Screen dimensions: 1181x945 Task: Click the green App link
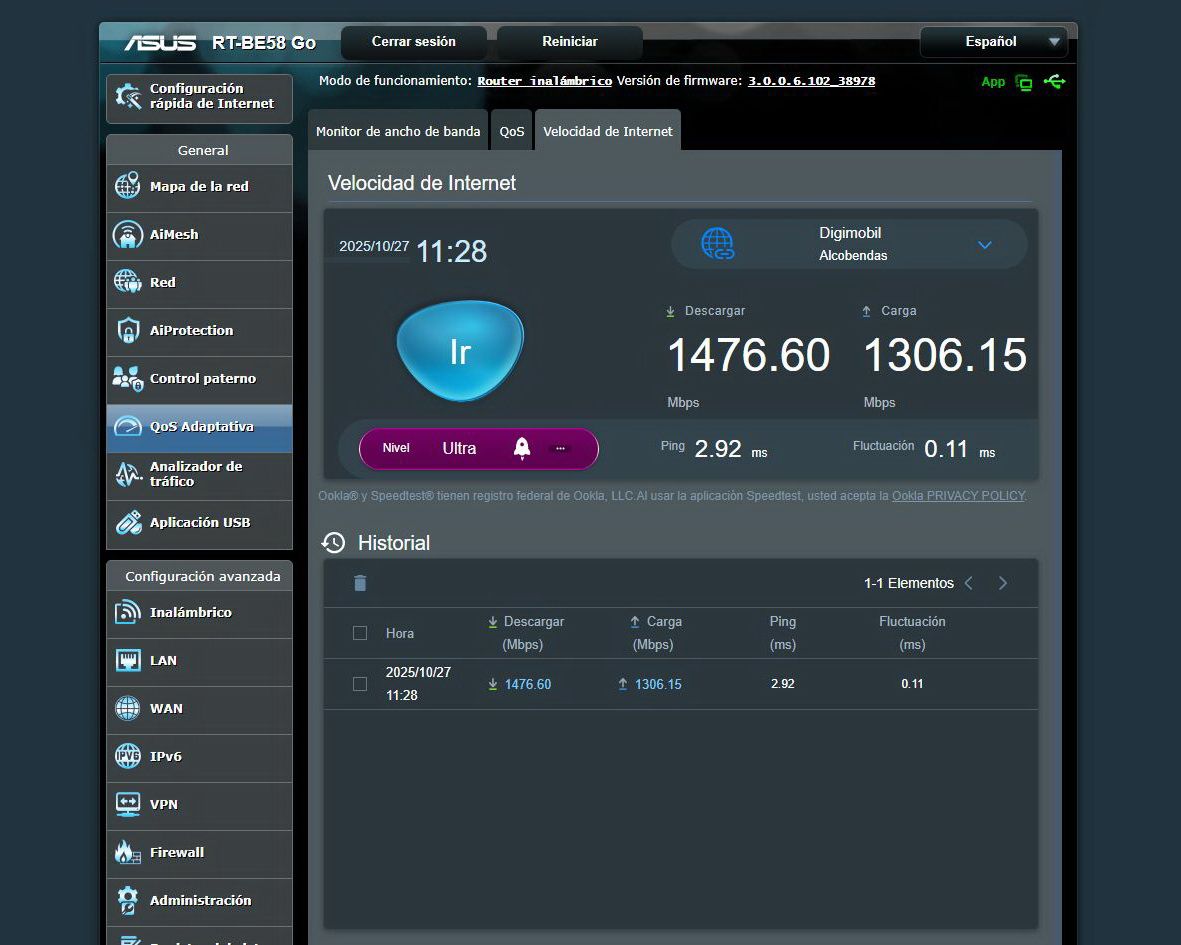pyautogui.click(x=993, y=82)
